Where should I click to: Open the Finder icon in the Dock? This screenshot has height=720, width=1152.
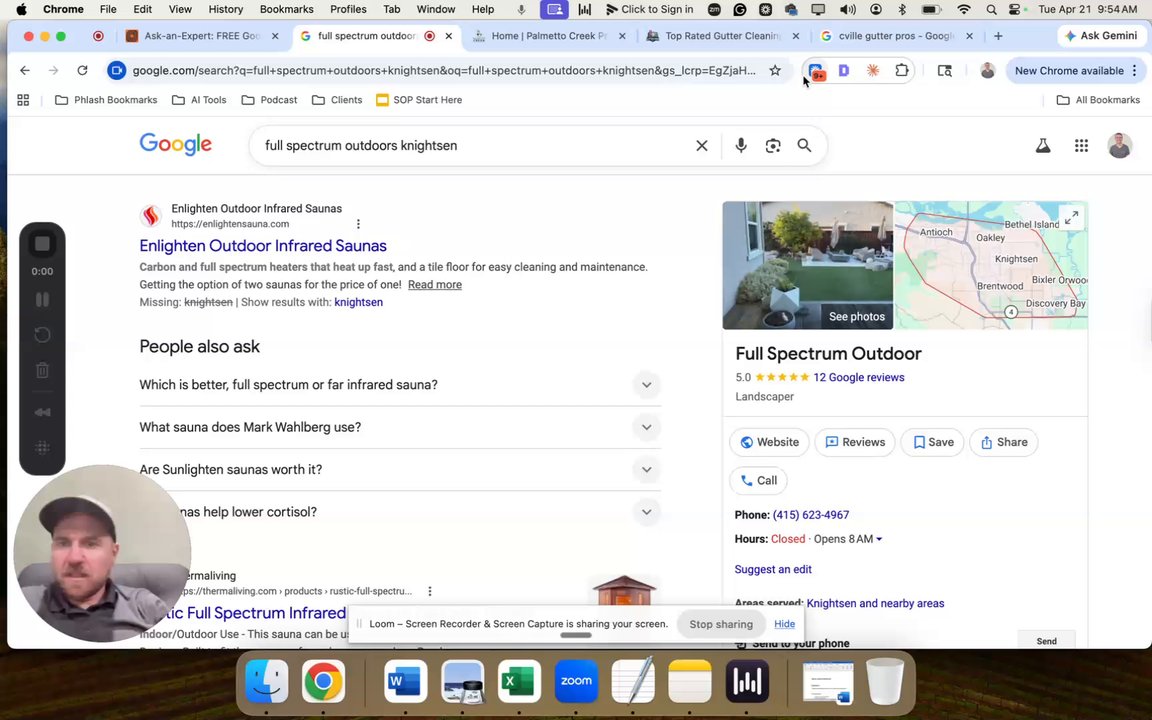[x=267, y=681]
